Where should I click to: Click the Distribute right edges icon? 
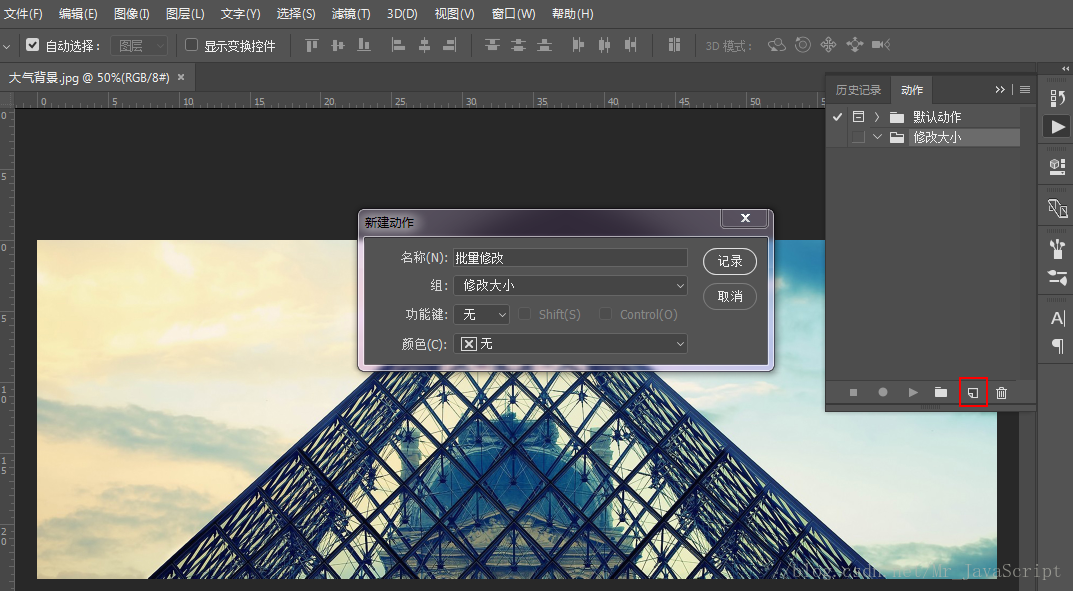tap(630, 45)
